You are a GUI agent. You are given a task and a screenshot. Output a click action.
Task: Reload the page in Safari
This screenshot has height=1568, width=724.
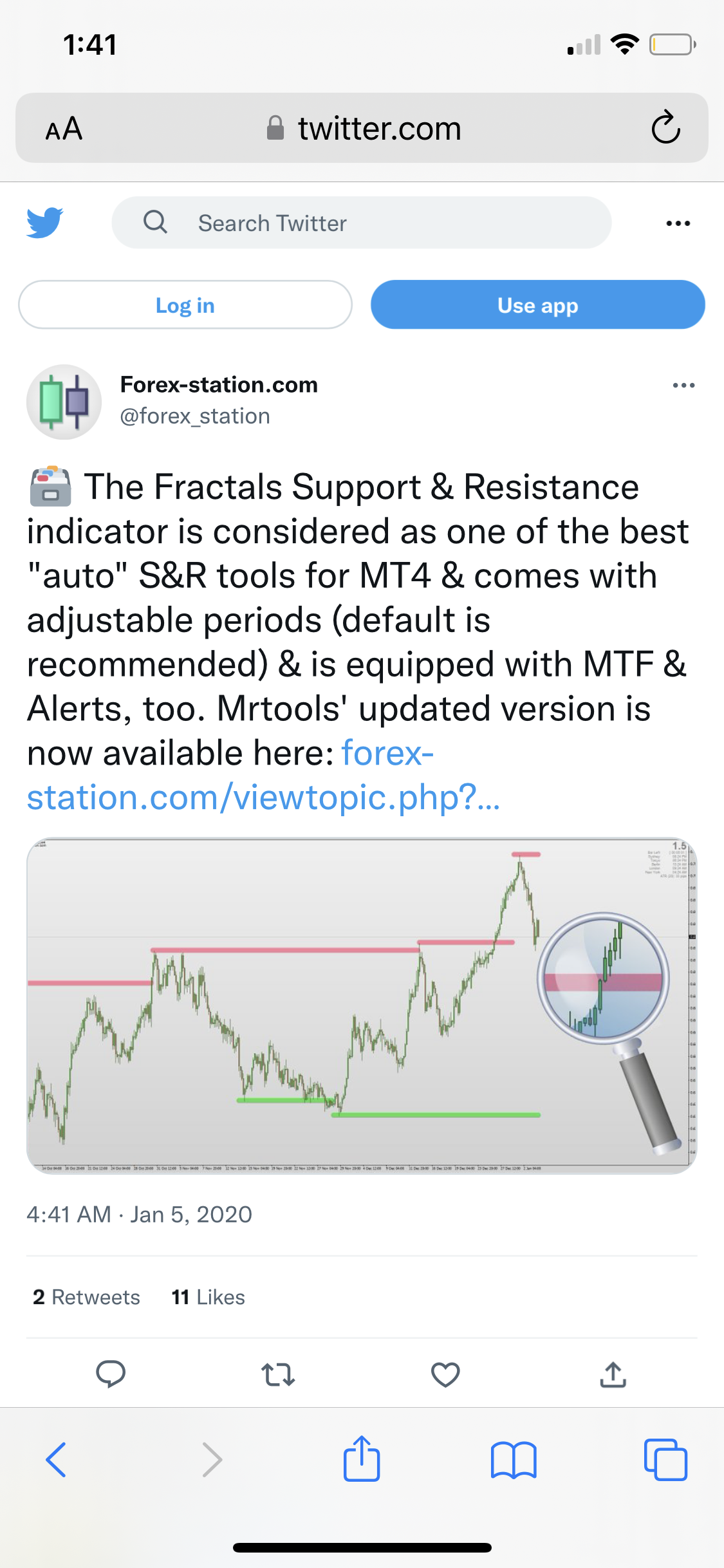[665, 127]
